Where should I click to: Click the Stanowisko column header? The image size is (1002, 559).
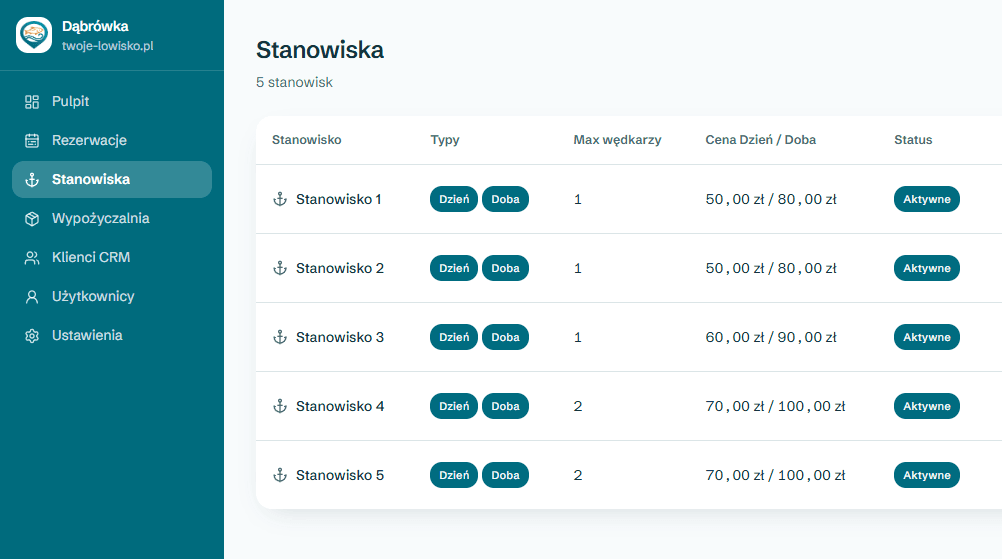[x=307, y=140]
